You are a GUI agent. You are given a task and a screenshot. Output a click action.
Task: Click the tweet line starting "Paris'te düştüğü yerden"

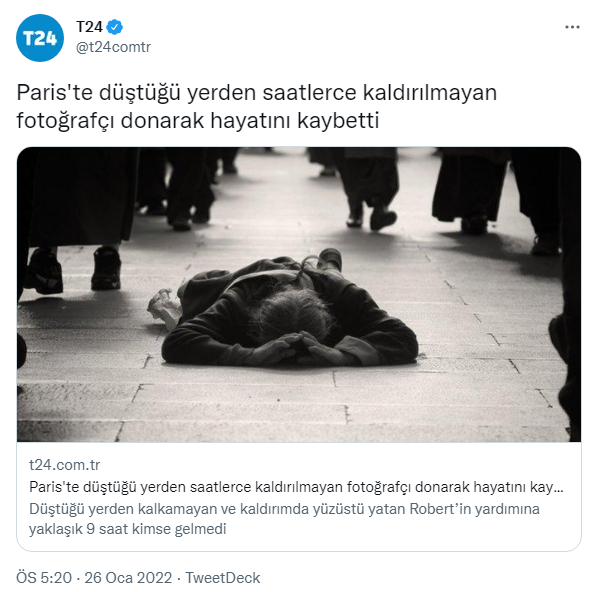point(257,93)
